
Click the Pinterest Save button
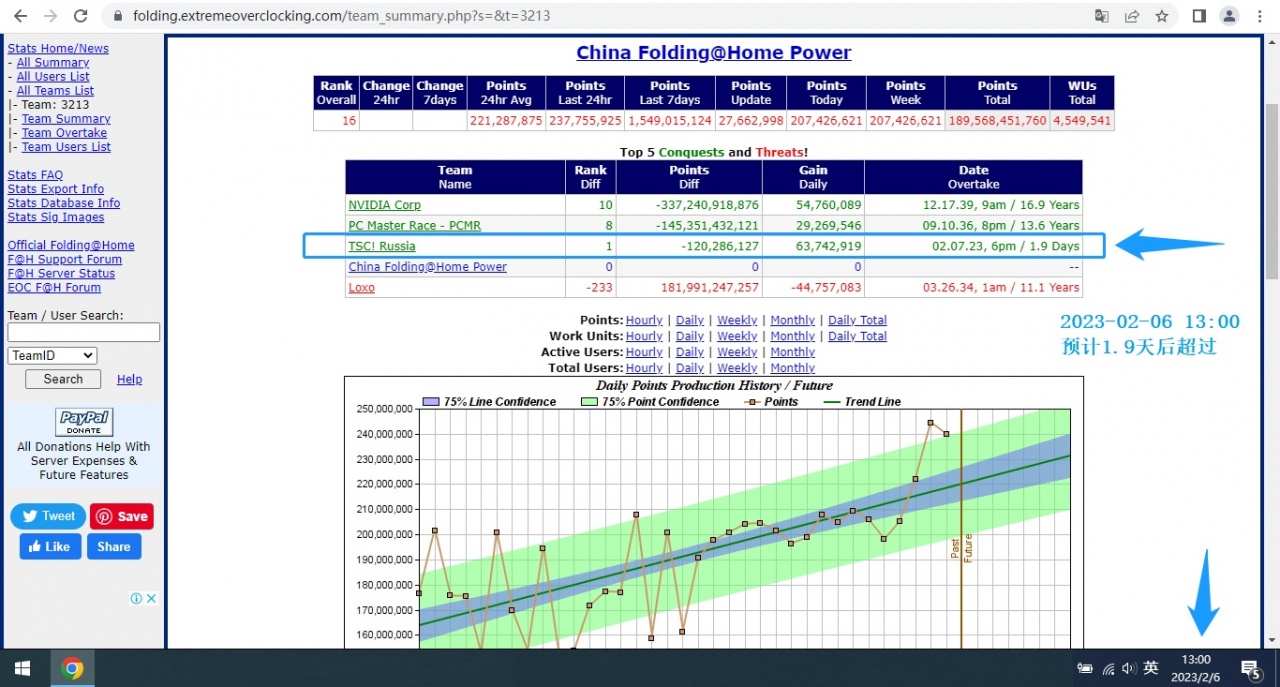pos(122,516)
